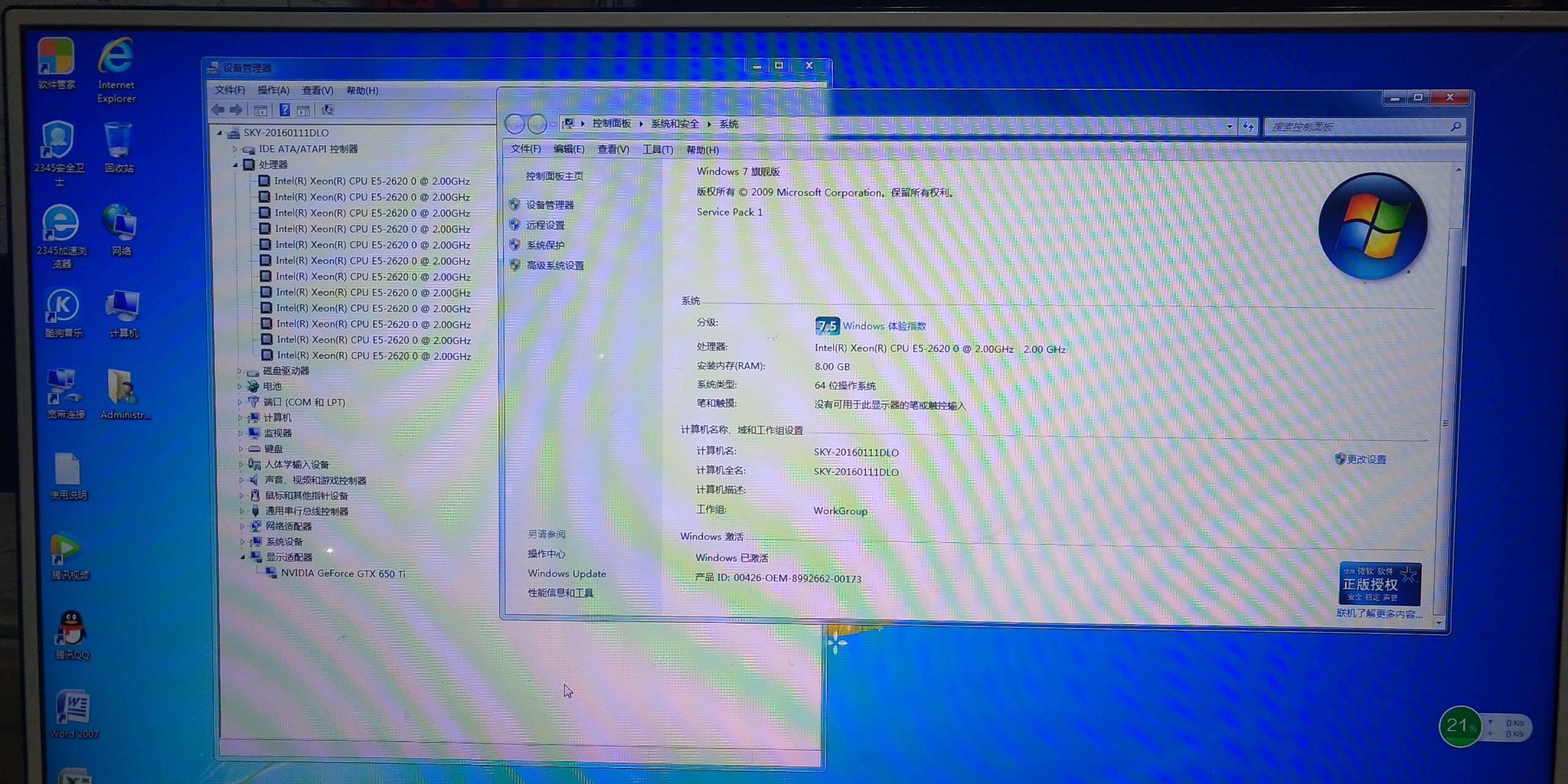This screenshot has height=784, width=1568.
Task: Select the 键盘 keyboards tree item
Action: 273,449
